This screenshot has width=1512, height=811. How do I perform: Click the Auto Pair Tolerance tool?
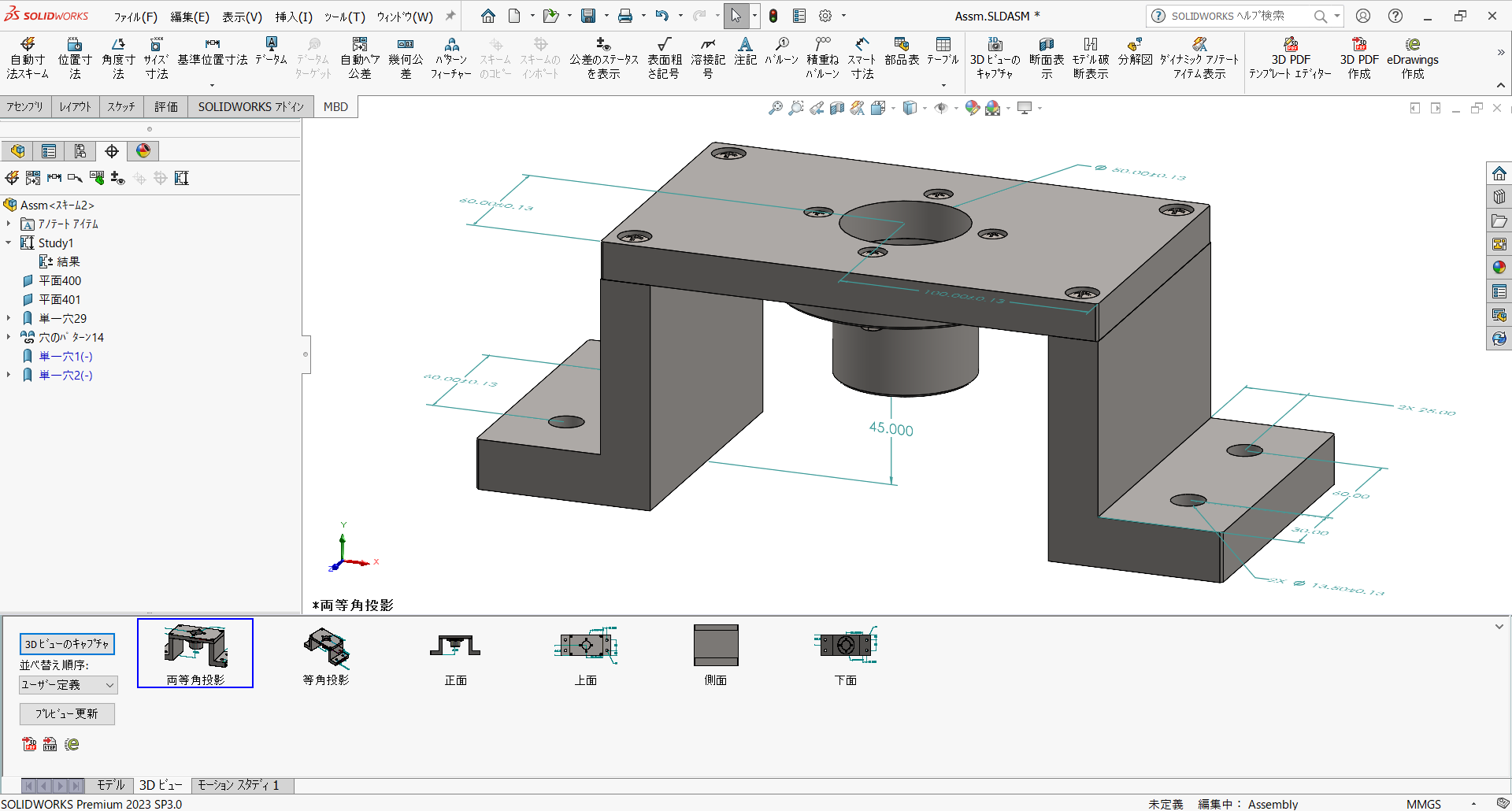tap(360, 58)
